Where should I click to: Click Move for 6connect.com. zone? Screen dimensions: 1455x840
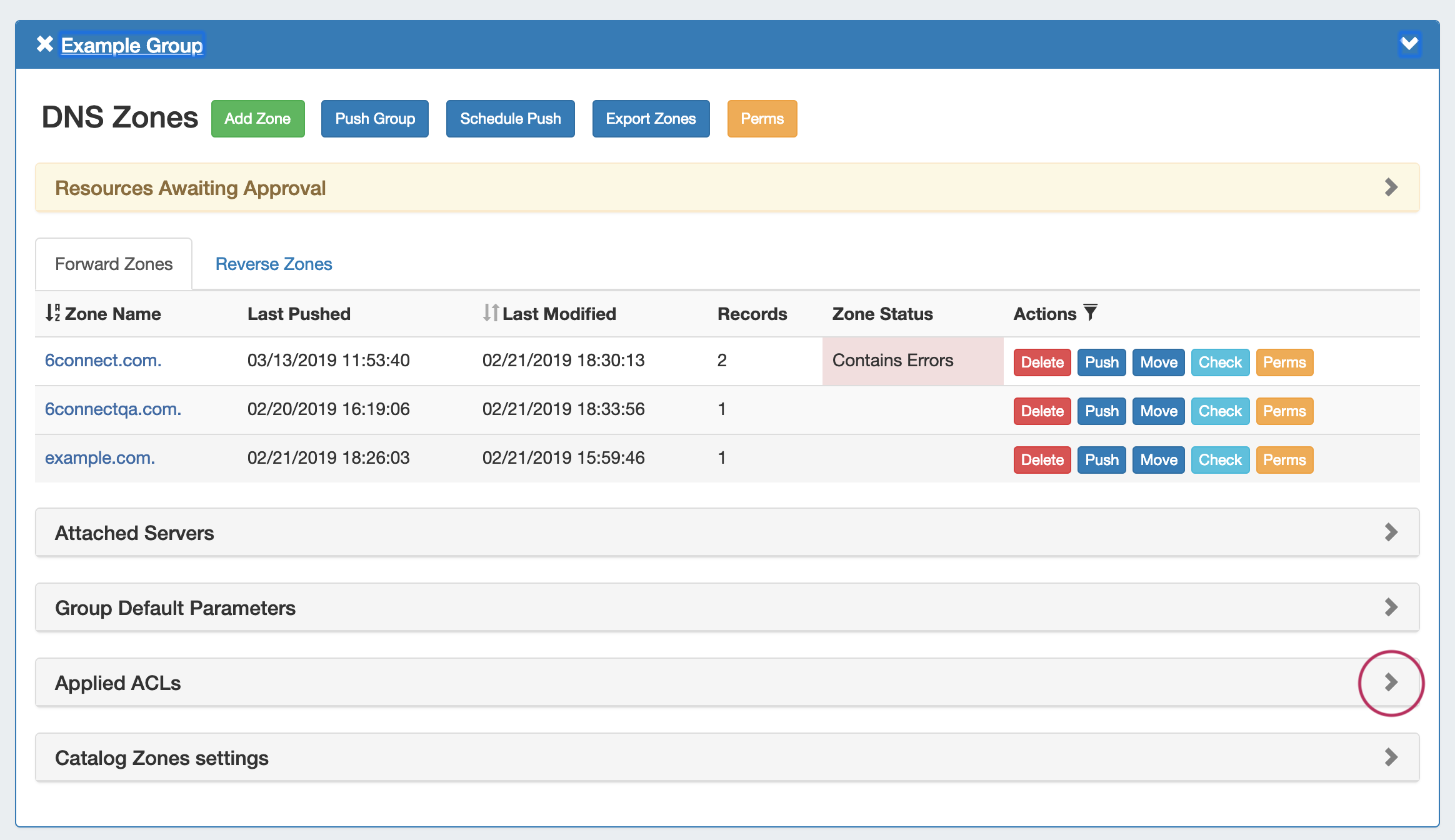[1158, 362]
